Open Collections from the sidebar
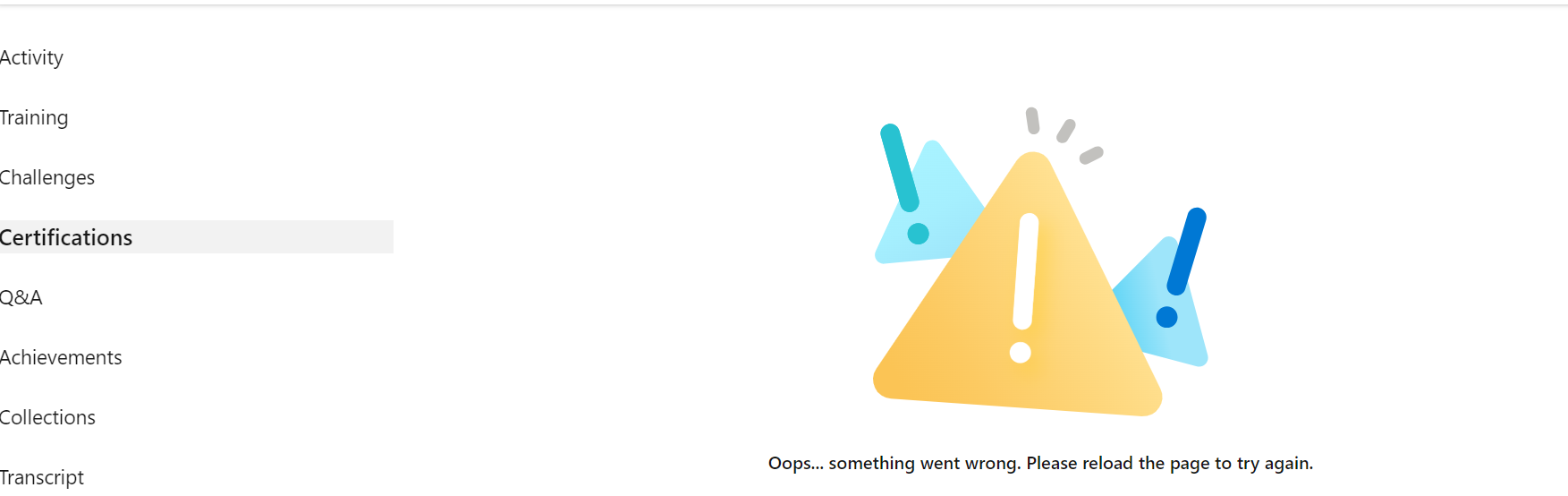 47,417
